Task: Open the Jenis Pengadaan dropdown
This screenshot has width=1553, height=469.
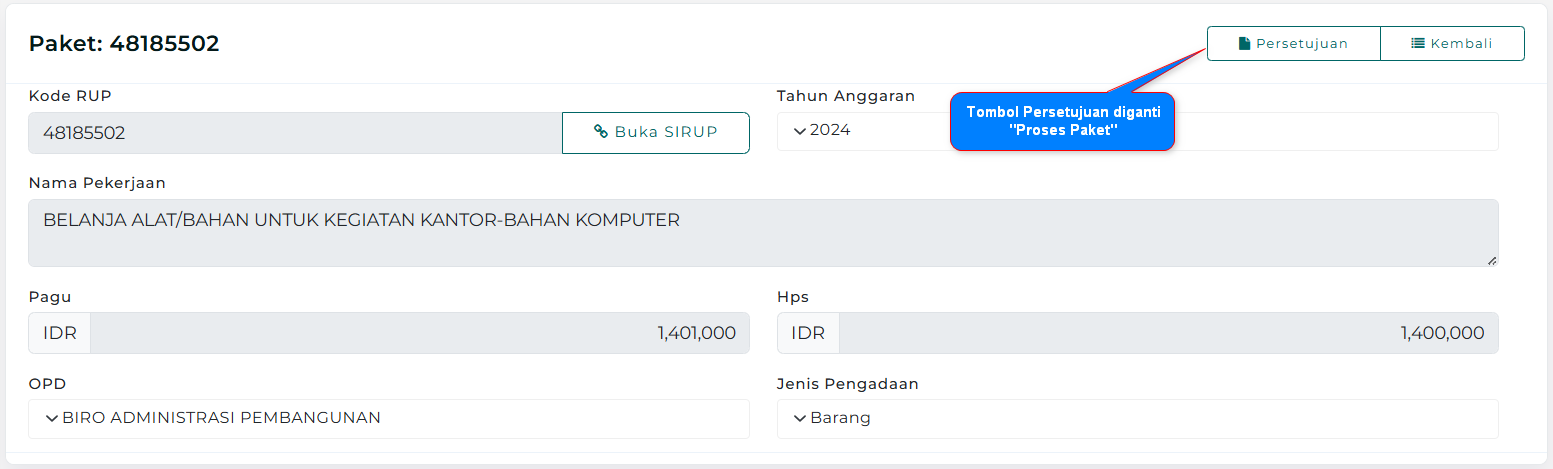Action: (1137, 418)
